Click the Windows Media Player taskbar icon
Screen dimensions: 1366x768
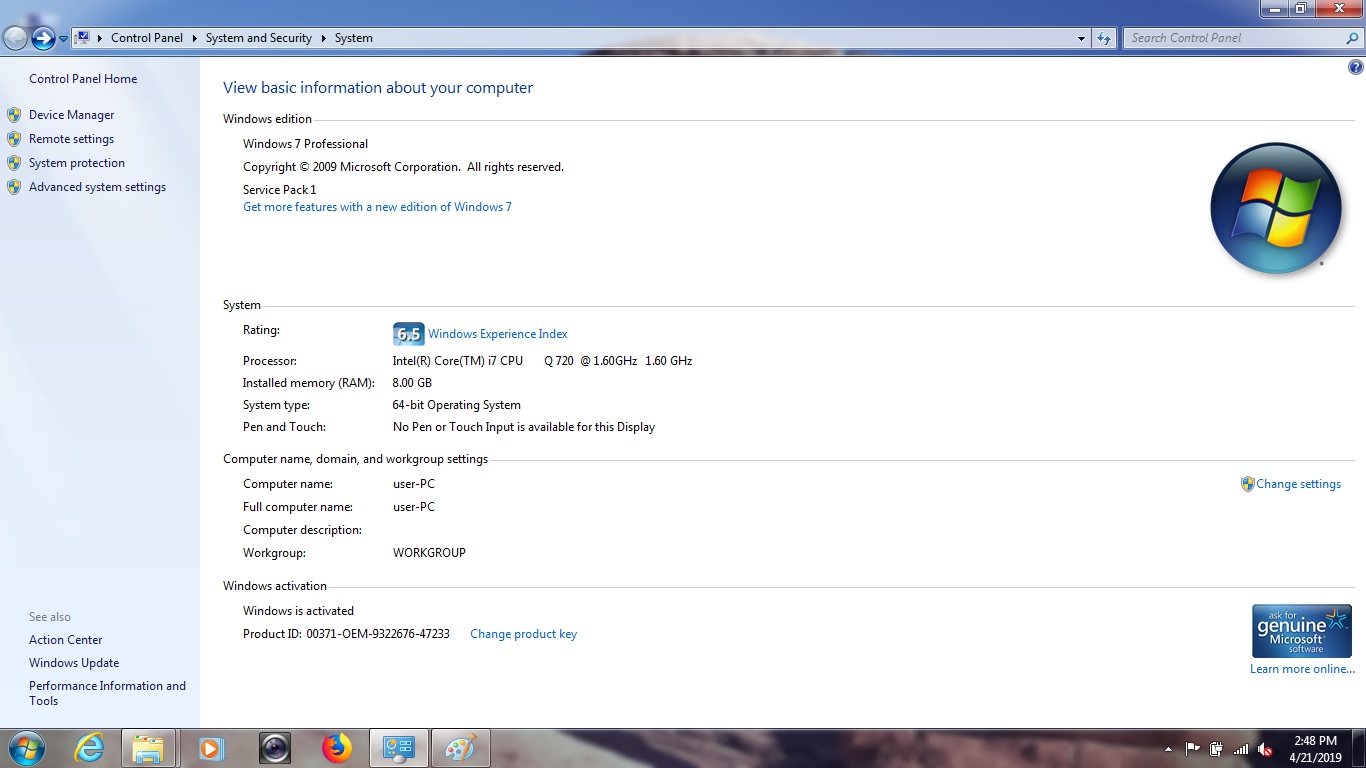coord(211,748)
